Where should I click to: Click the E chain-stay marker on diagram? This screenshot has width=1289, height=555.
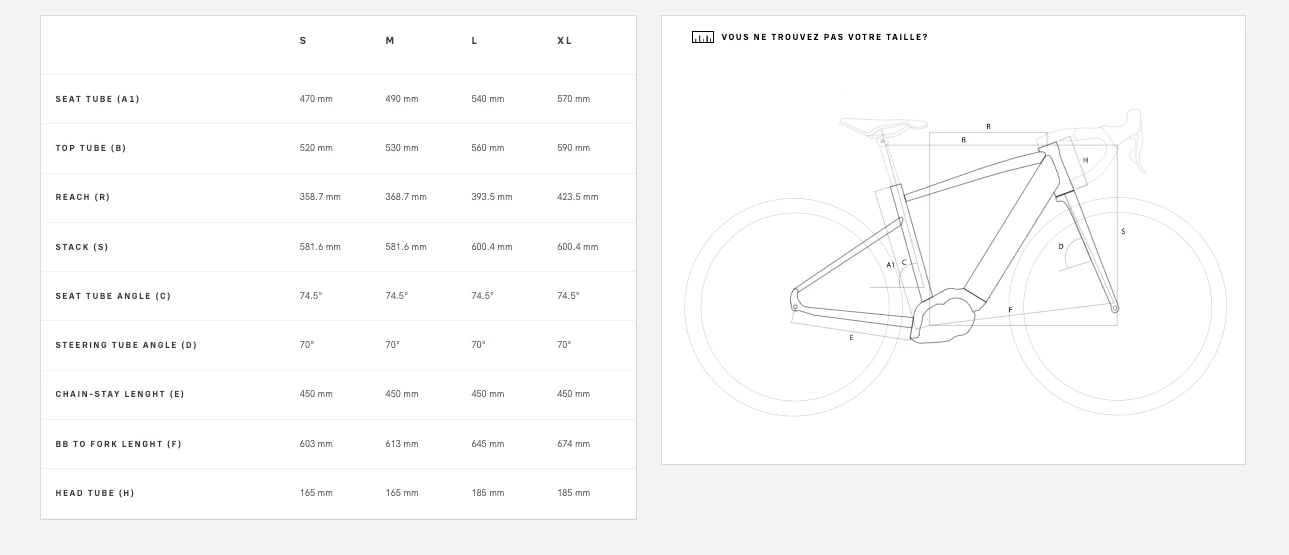851,338
